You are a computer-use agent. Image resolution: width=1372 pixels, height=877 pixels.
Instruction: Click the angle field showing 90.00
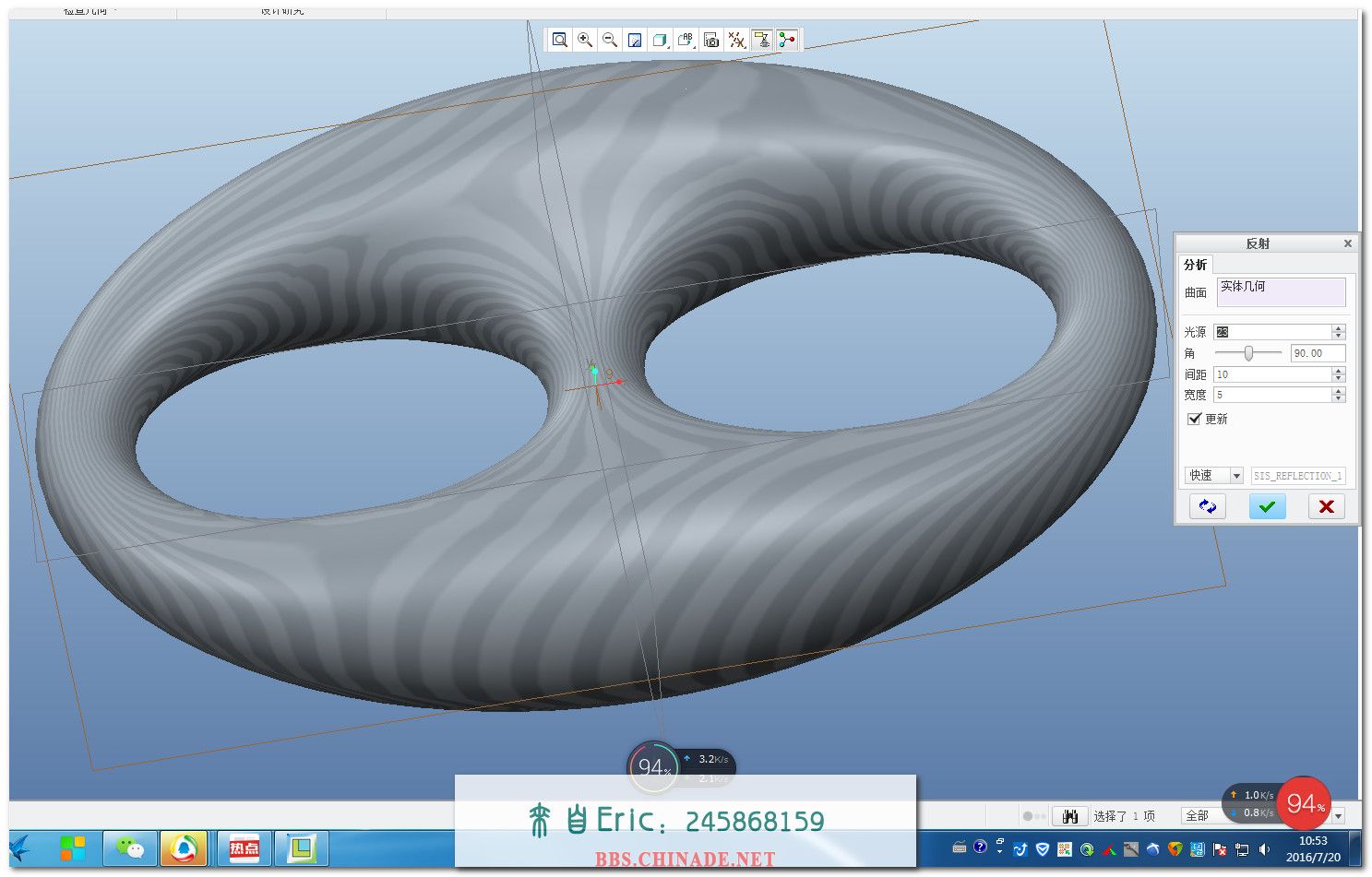[1318, 353]
